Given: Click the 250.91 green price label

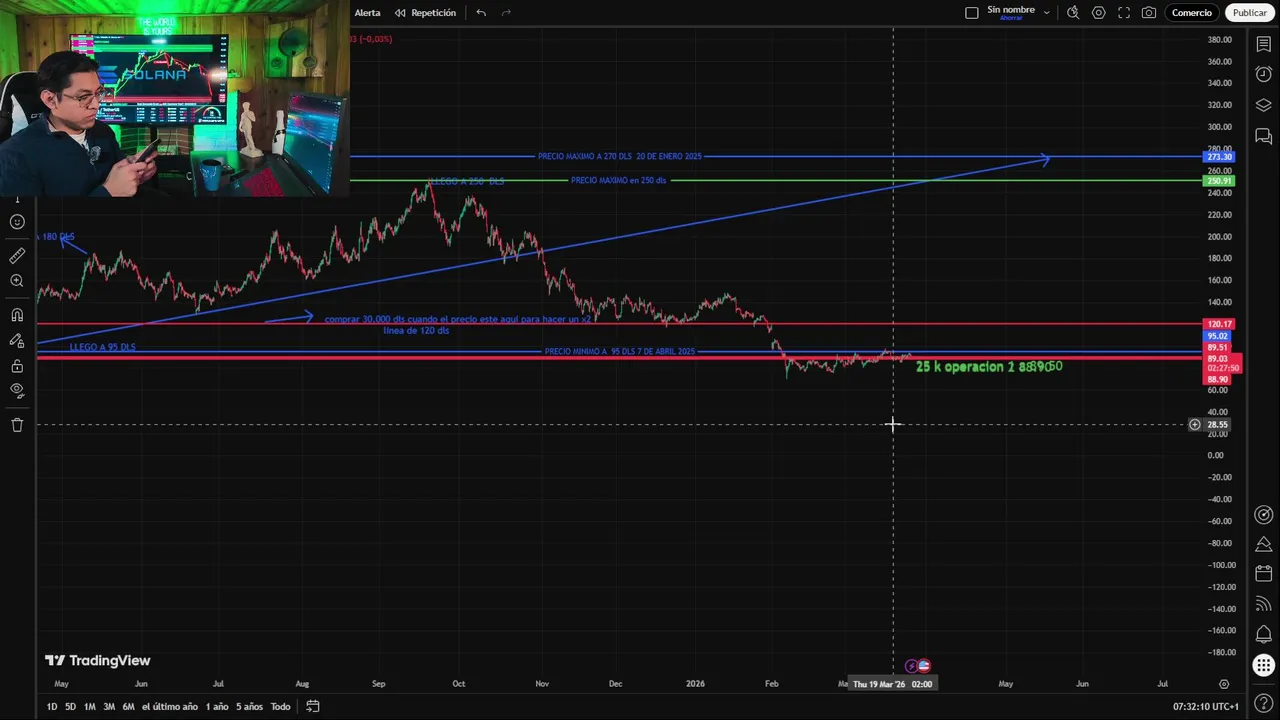Looking at the screenshot, I should [x=1220, y=181].
